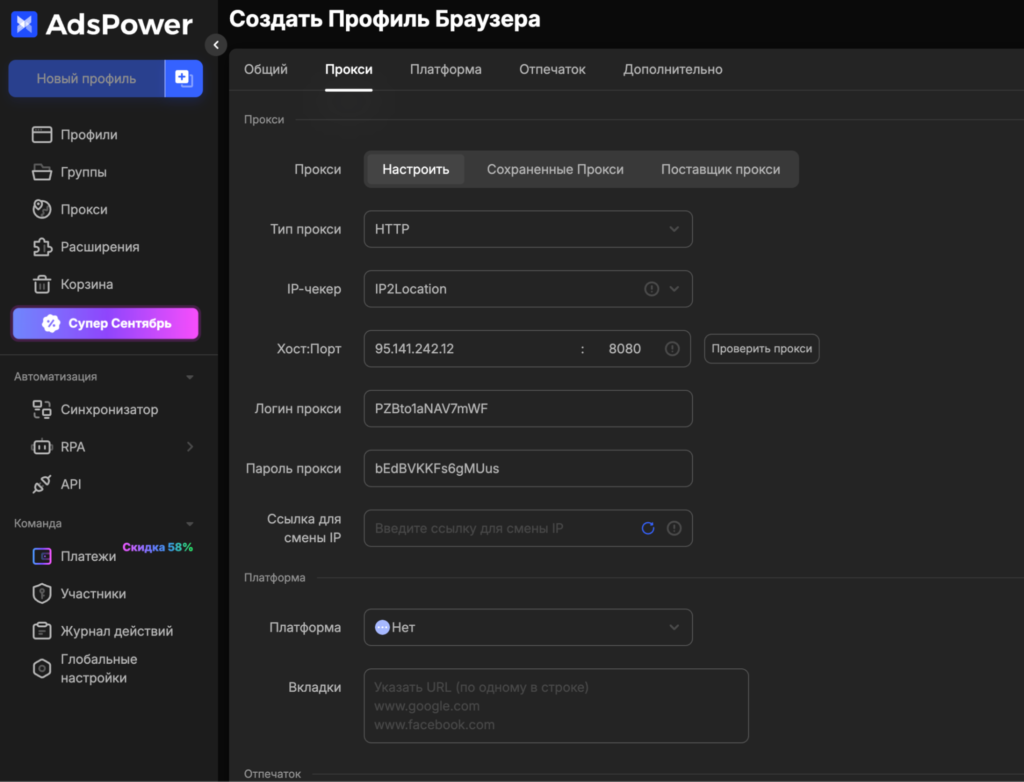The height and width of the screenshot is (782, 1024).
Task: Click the Profiles icon in sidebar
Action: [42, 135]
